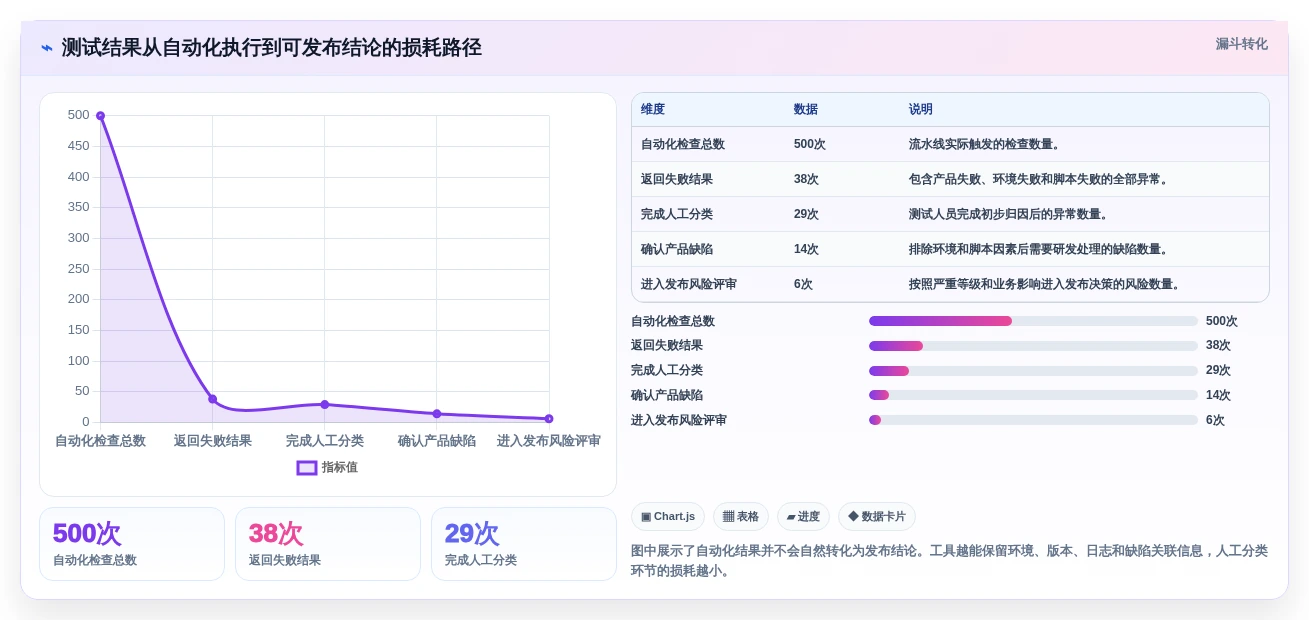Click the 确认产品缺陷 chart data point

tap(436, 413)
